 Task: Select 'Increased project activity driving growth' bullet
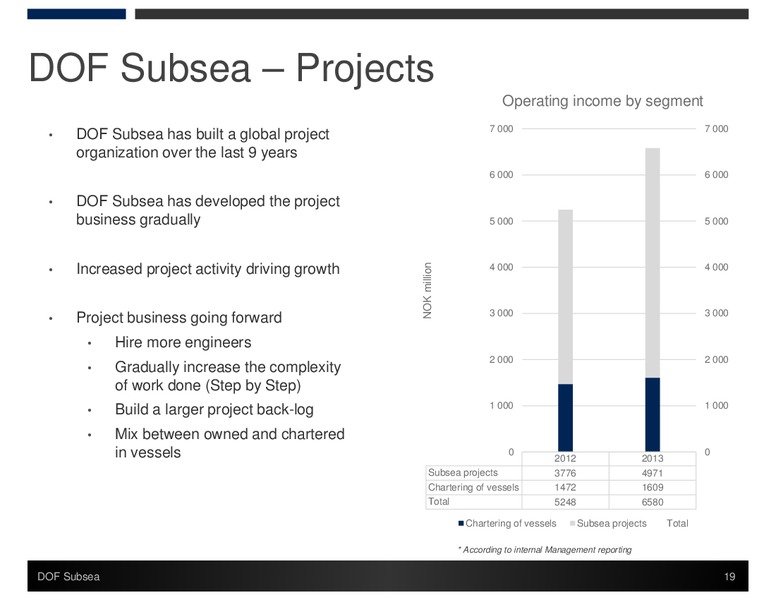tap(208, 269)
